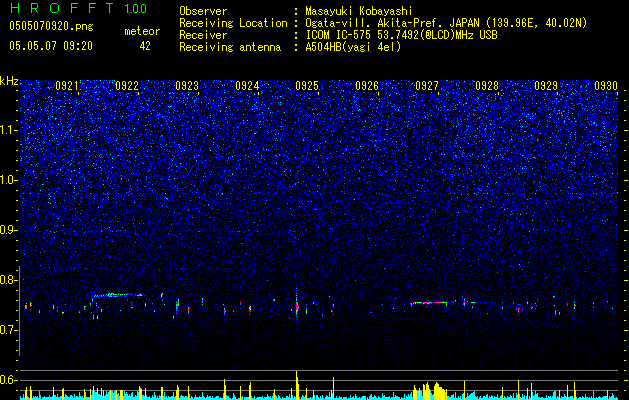This screenshot has width=629, height=400.
Task: Click the 'Receiving antenna' label
Action: point(230,47)
